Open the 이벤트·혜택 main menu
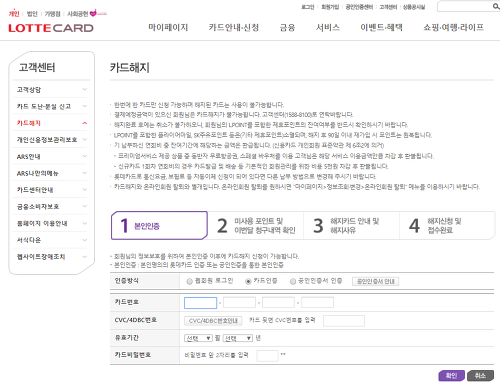This screenshot has height=390, width=500. 382,27
